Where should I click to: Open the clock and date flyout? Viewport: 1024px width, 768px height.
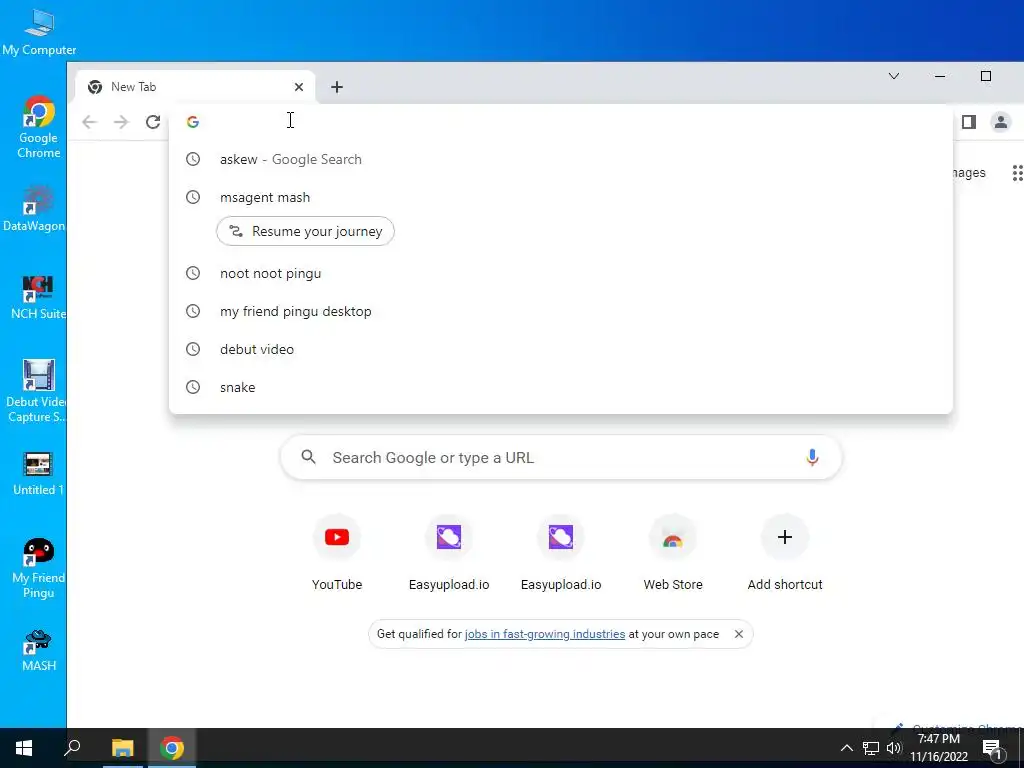tap(939, 748)
